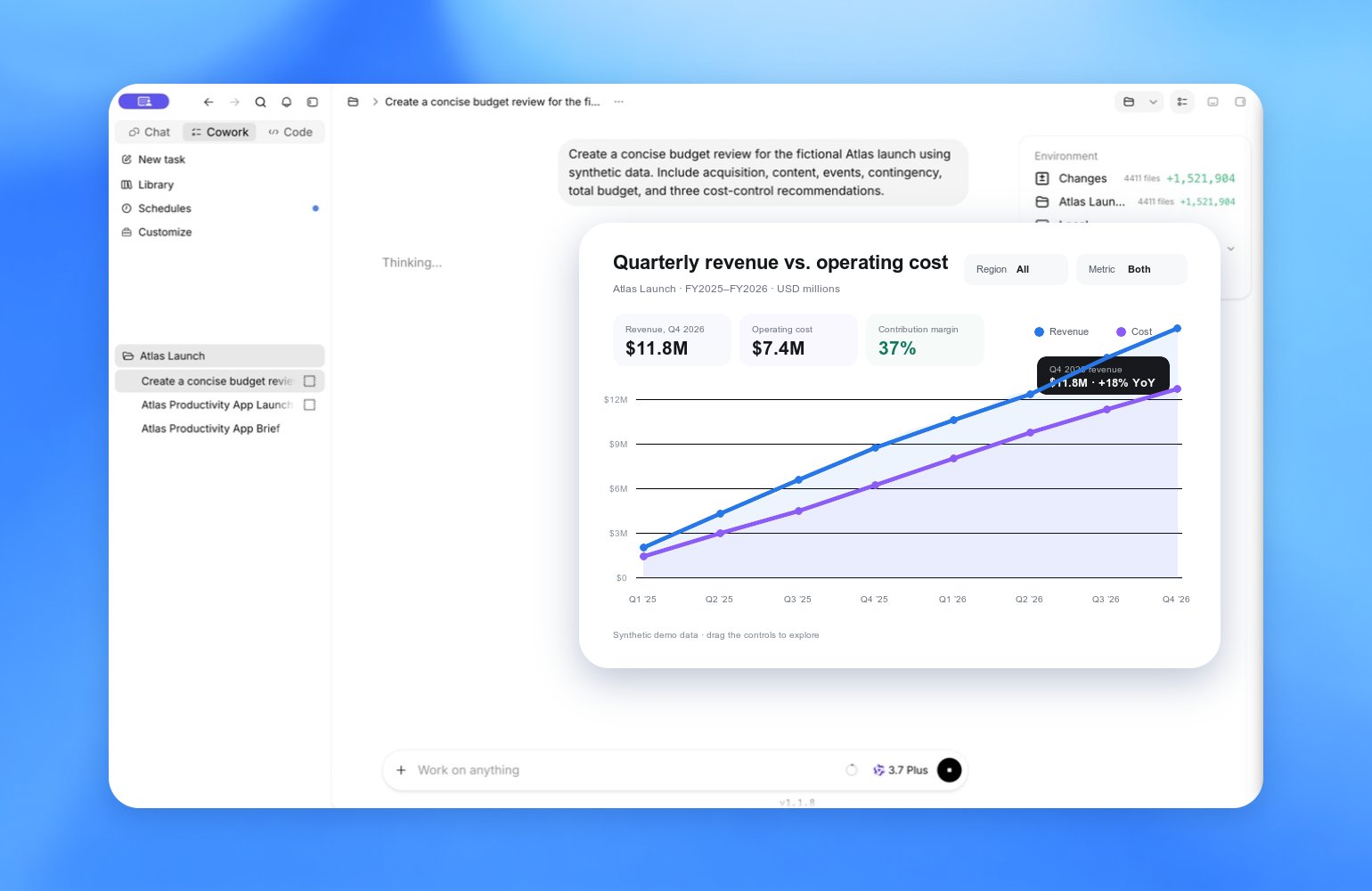Expand the Environment panel chevron

1230,249
